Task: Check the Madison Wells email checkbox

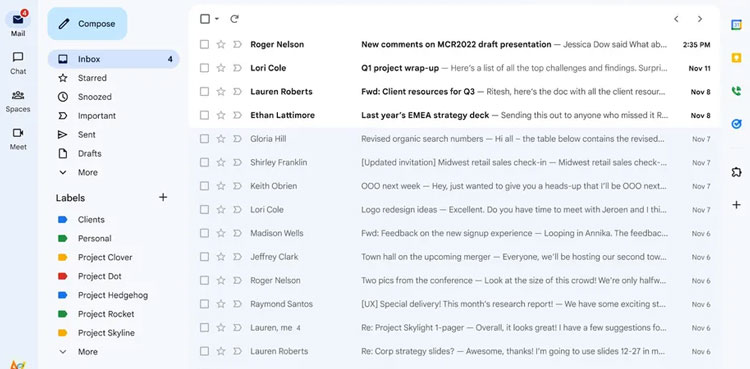Action: point(204,233)
